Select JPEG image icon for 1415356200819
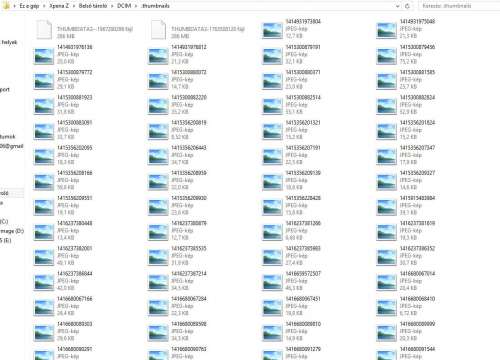The width and height of the screenshot is (500, 360). [x=158, y=132]
